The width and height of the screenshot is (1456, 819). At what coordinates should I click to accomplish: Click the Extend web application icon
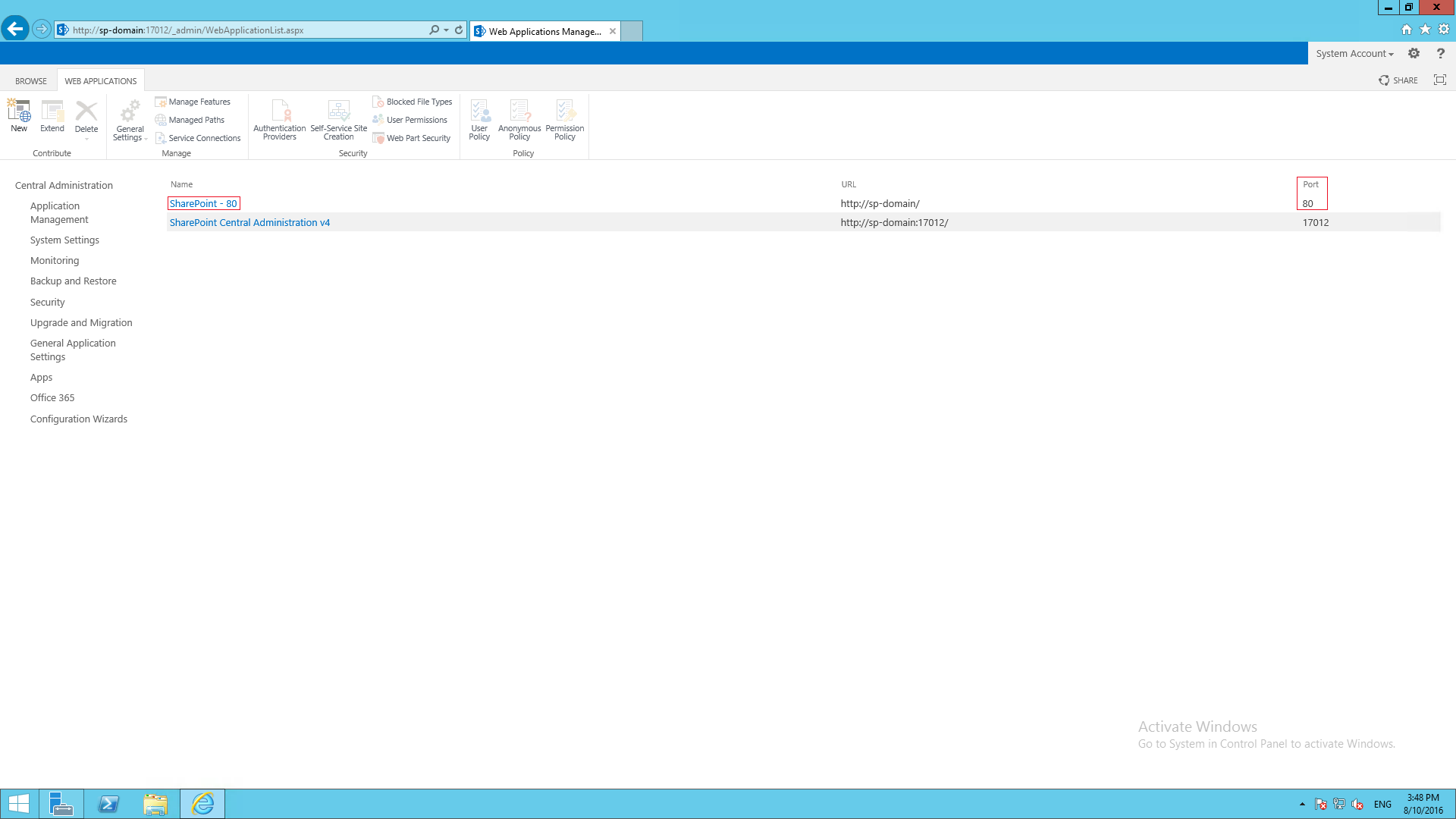(52, 116)
